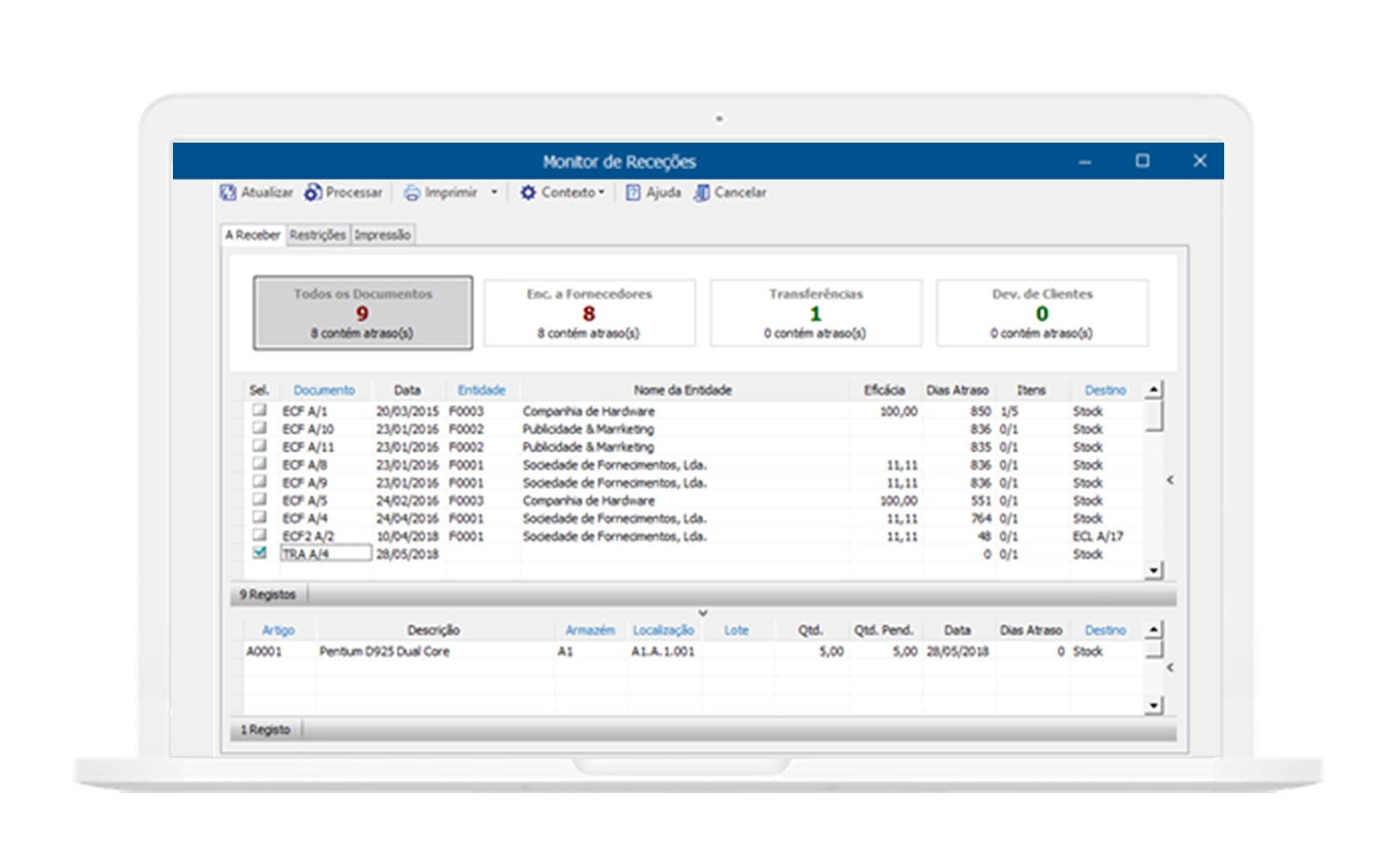Click date 20/03/2015 in documents grid
Viewport: 1392px width, 868px height.
pos(407,411)
